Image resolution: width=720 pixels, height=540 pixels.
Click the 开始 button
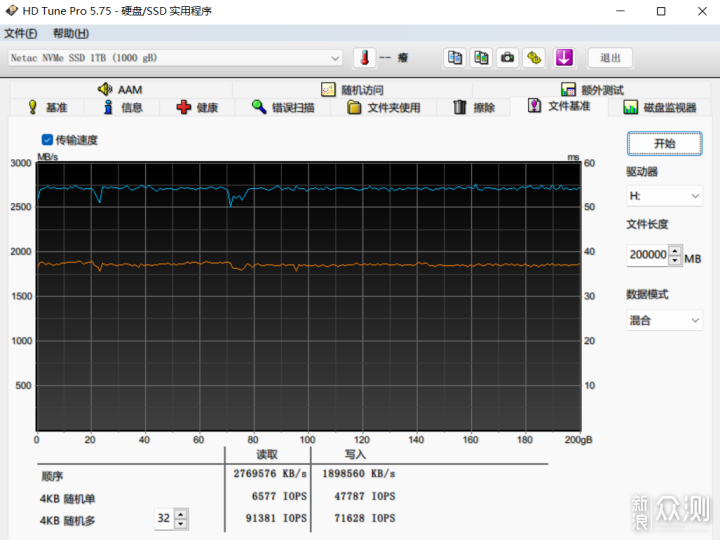click(x=664, y=144)
